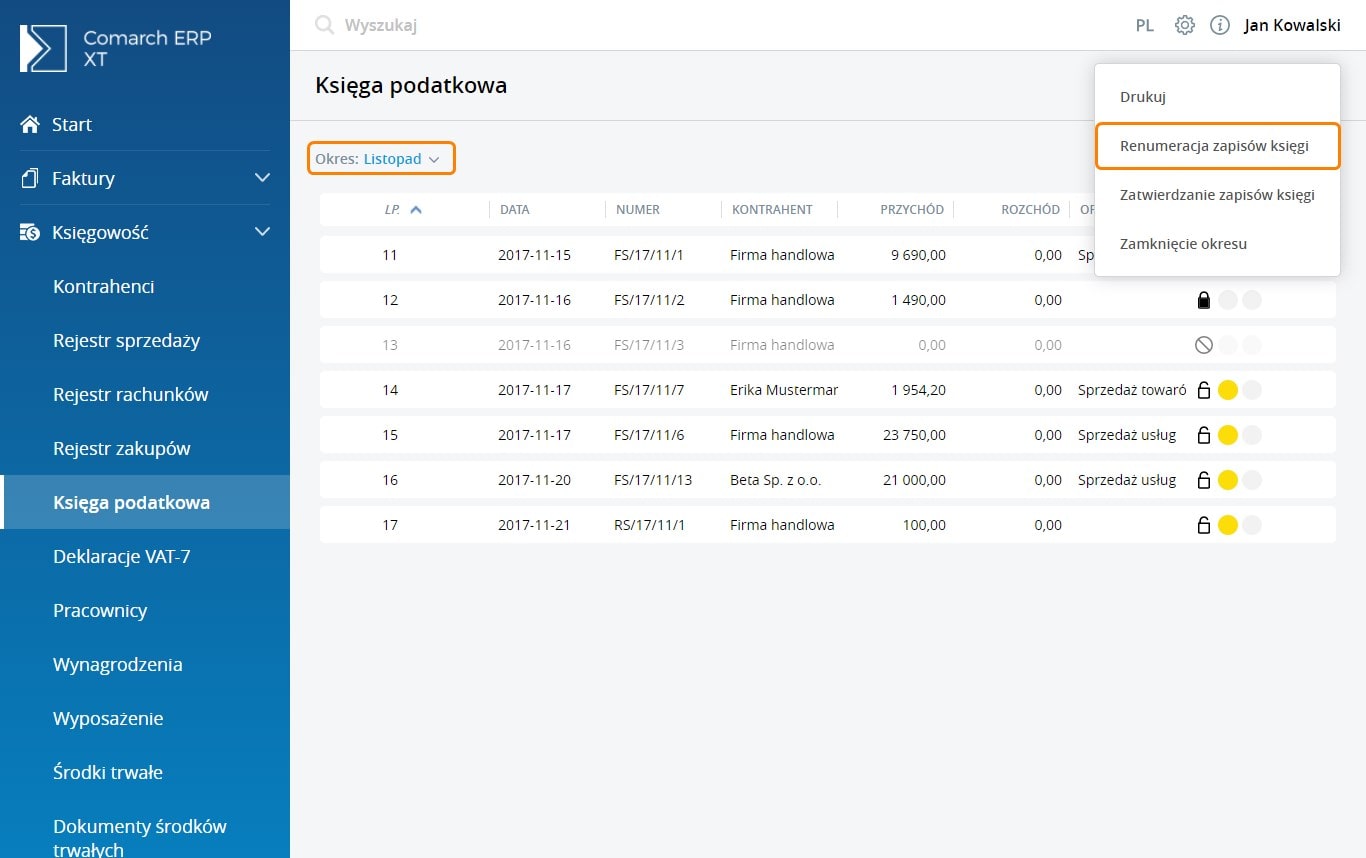Click the info icon in top bar

click(x=1220, y=25)
